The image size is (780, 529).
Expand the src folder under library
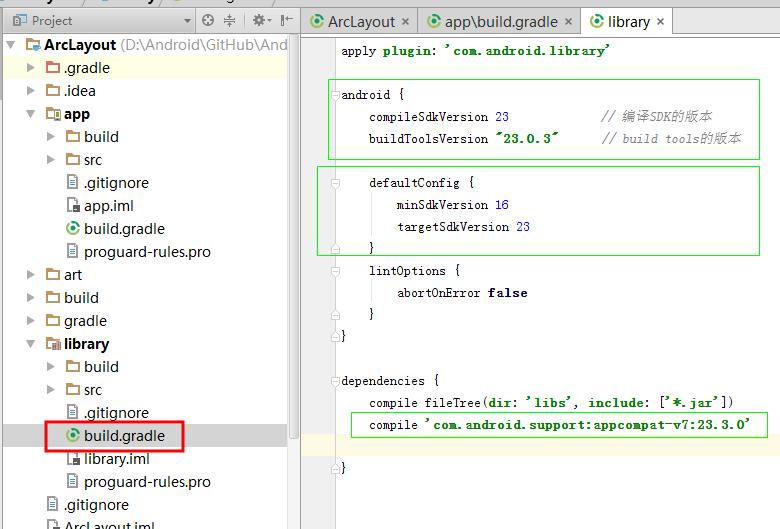50,390
